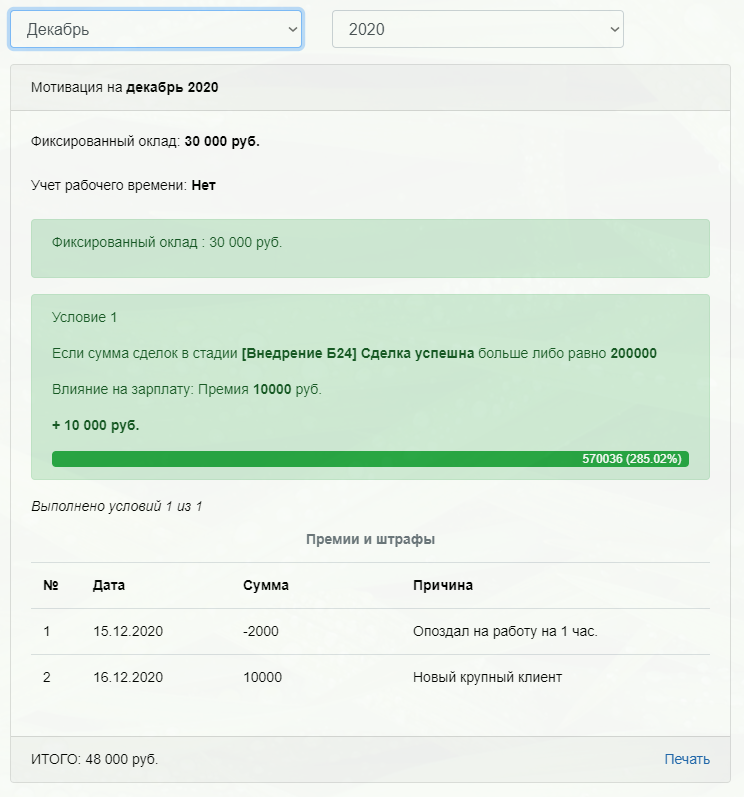Open the year dropdown showing 2020
This screenshot has height=797, width=744.
click(x=478, y=29)
